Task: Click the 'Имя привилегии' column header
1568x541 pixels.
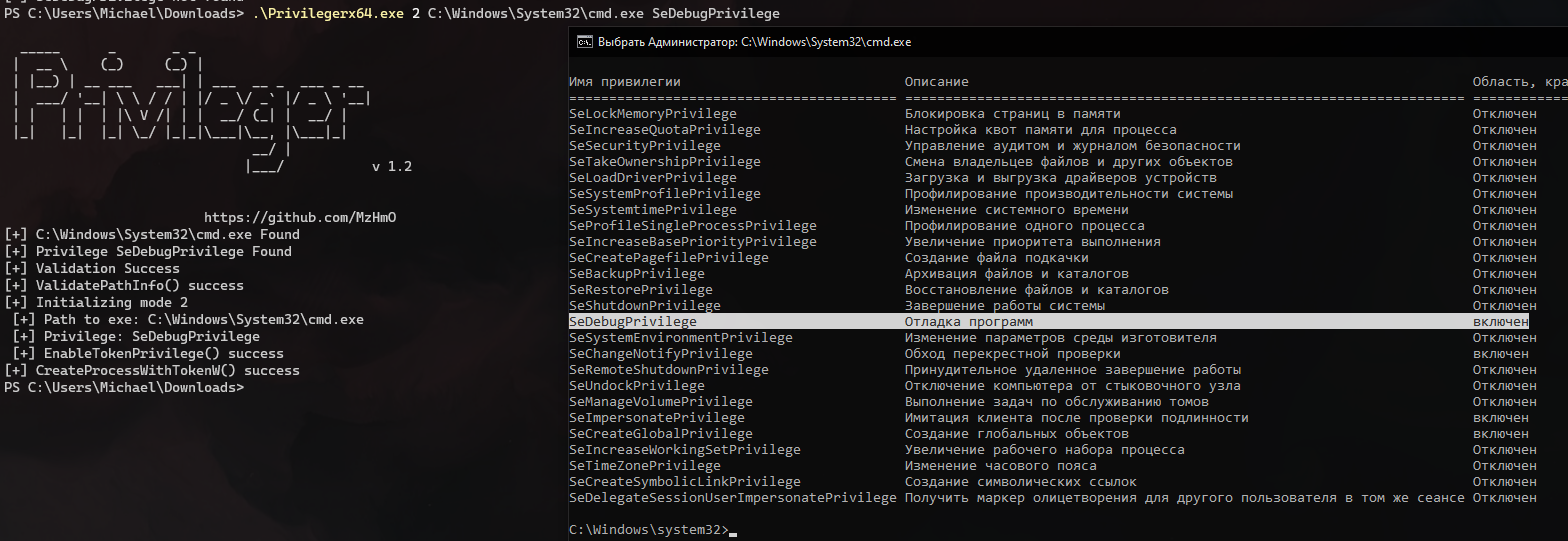Action: pos(625,82)
